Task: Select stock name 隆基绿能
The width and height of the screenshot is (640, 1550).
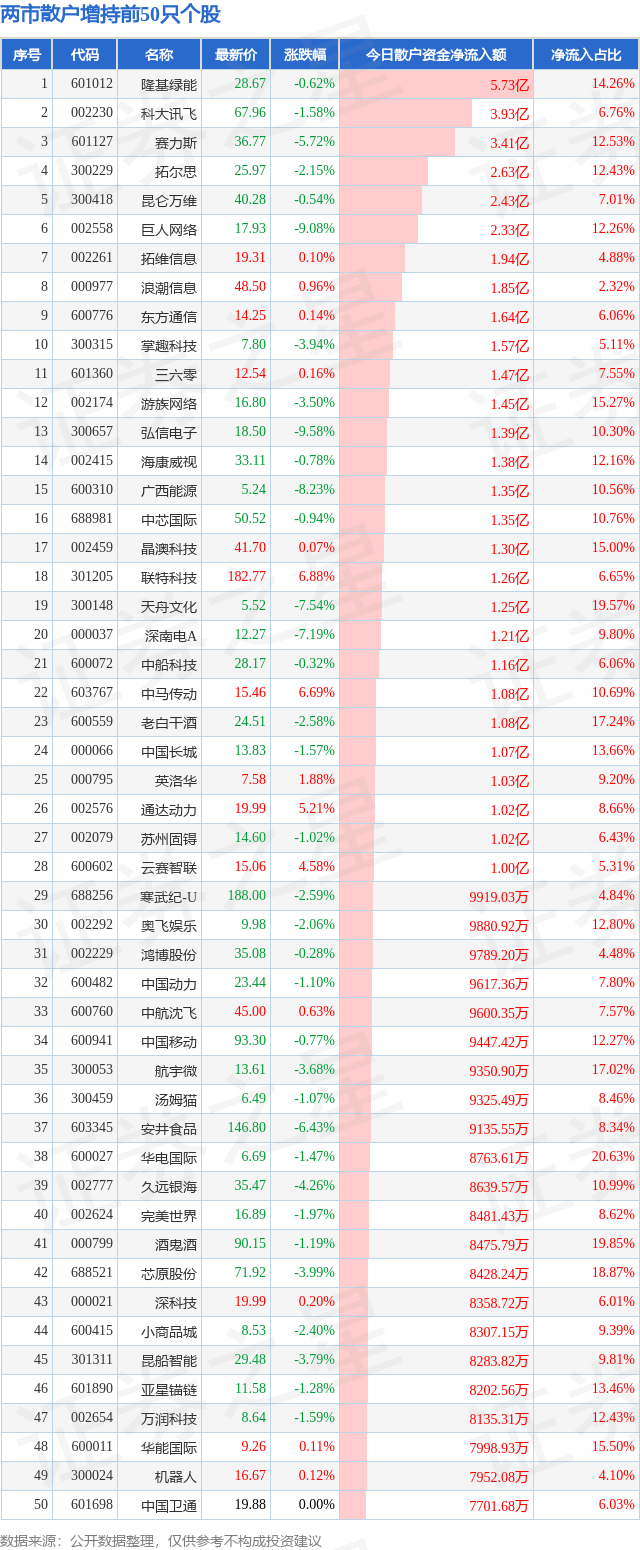Action: click(x=169, y=85)
